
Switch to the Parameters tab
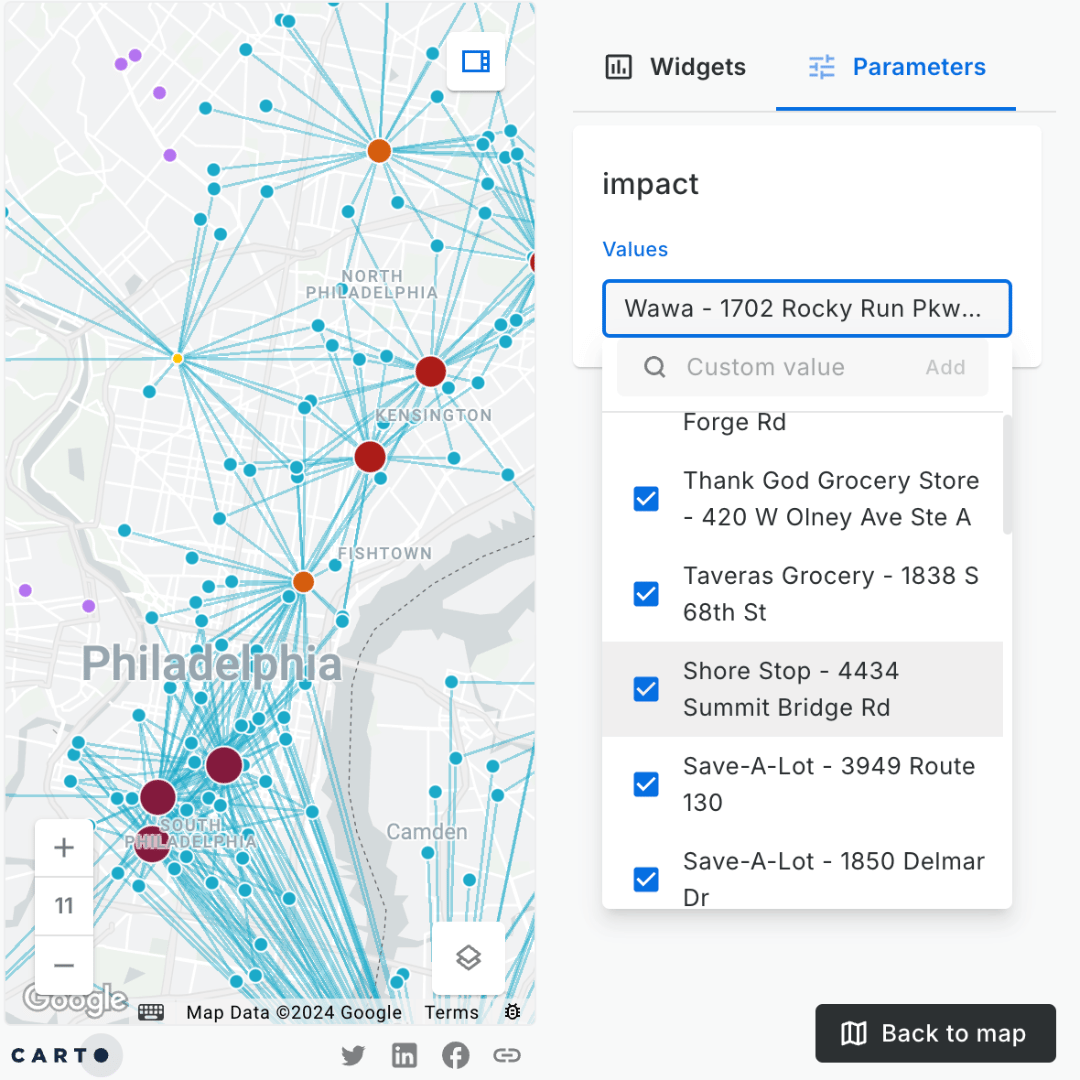(x=896, y=67)
